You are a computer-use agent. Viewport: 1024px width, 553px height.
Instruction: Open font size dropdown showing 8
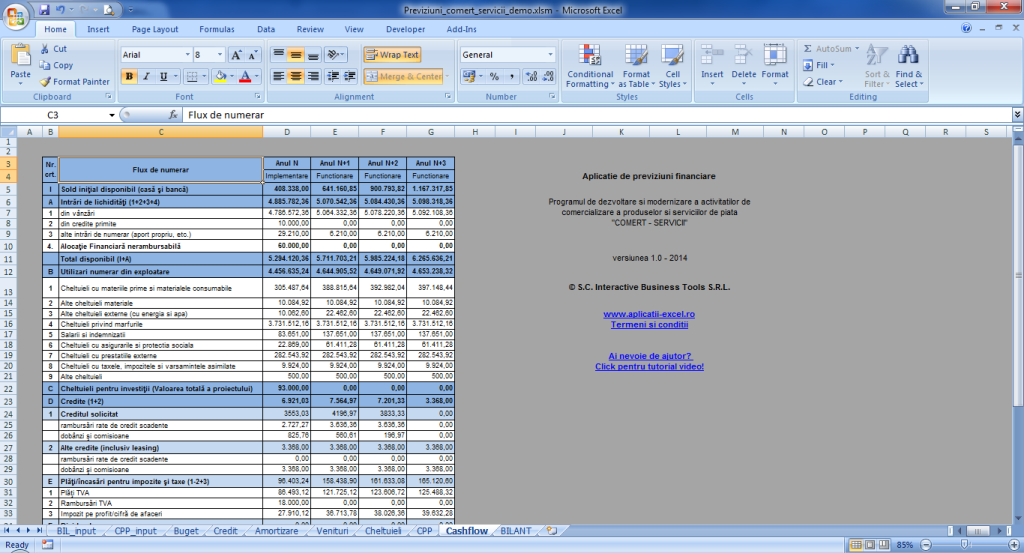(219, 55)
